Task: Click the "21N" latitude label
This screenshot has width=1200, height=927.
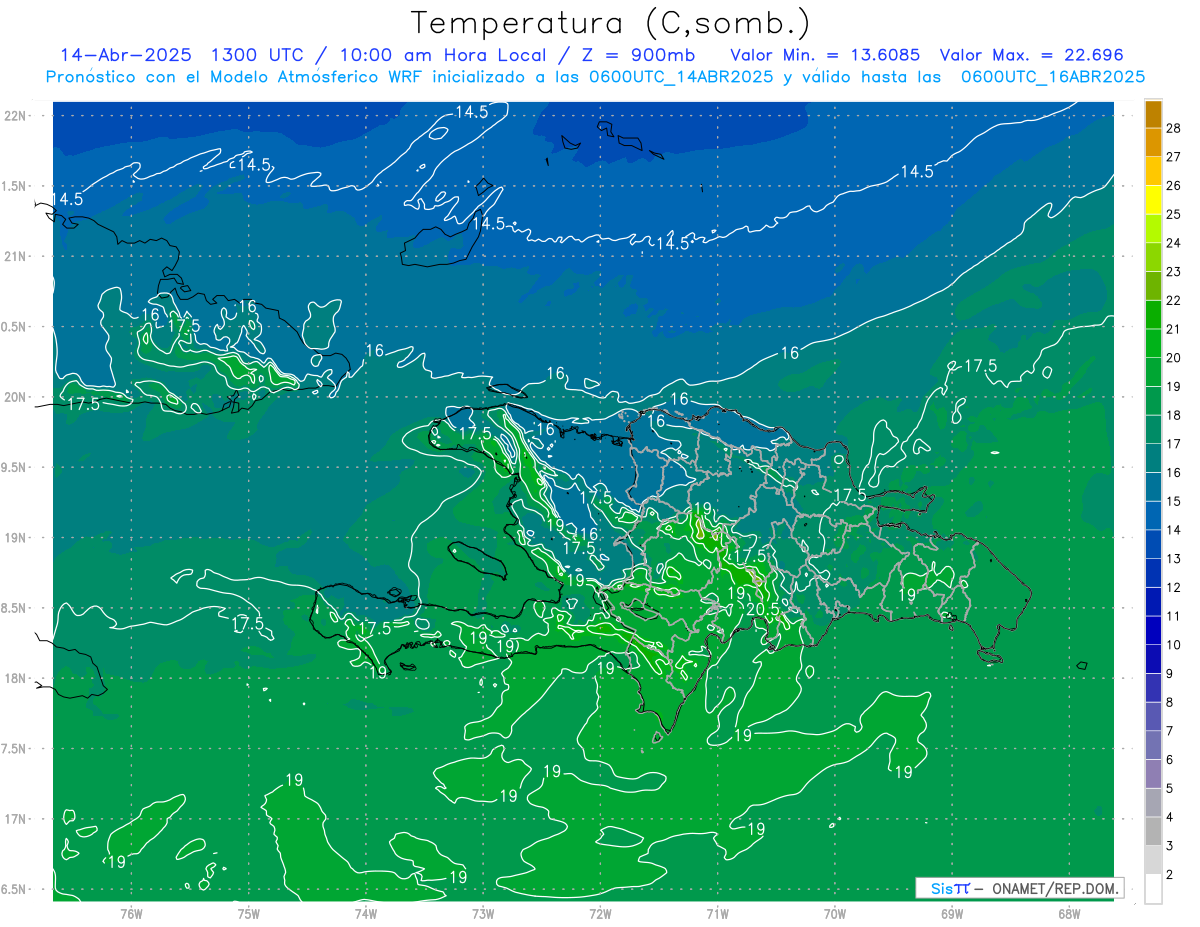Action: coord(15,256)
